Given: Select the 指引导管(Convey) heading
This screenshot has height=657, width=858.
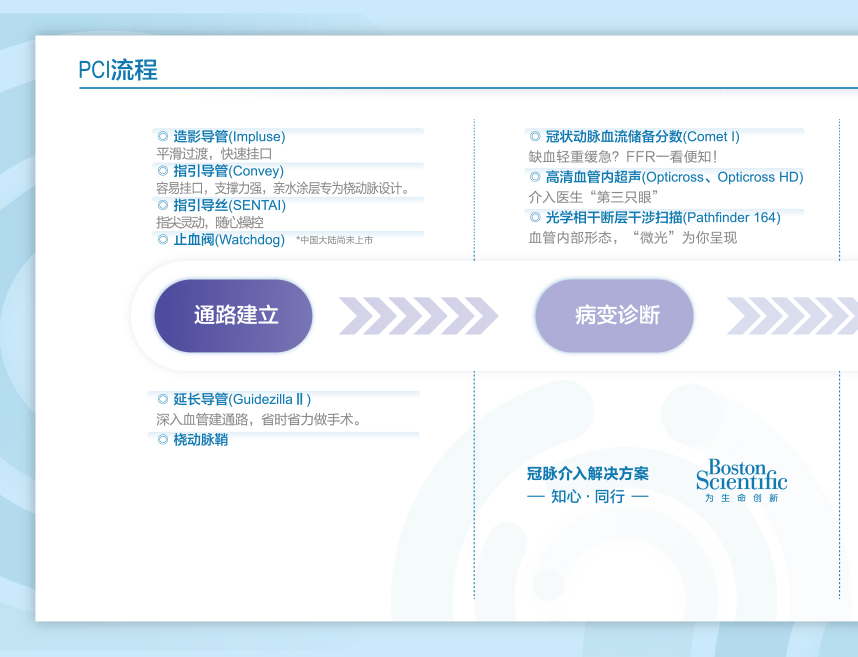Looking at the screenshot, I should click(x=229, y=171).
